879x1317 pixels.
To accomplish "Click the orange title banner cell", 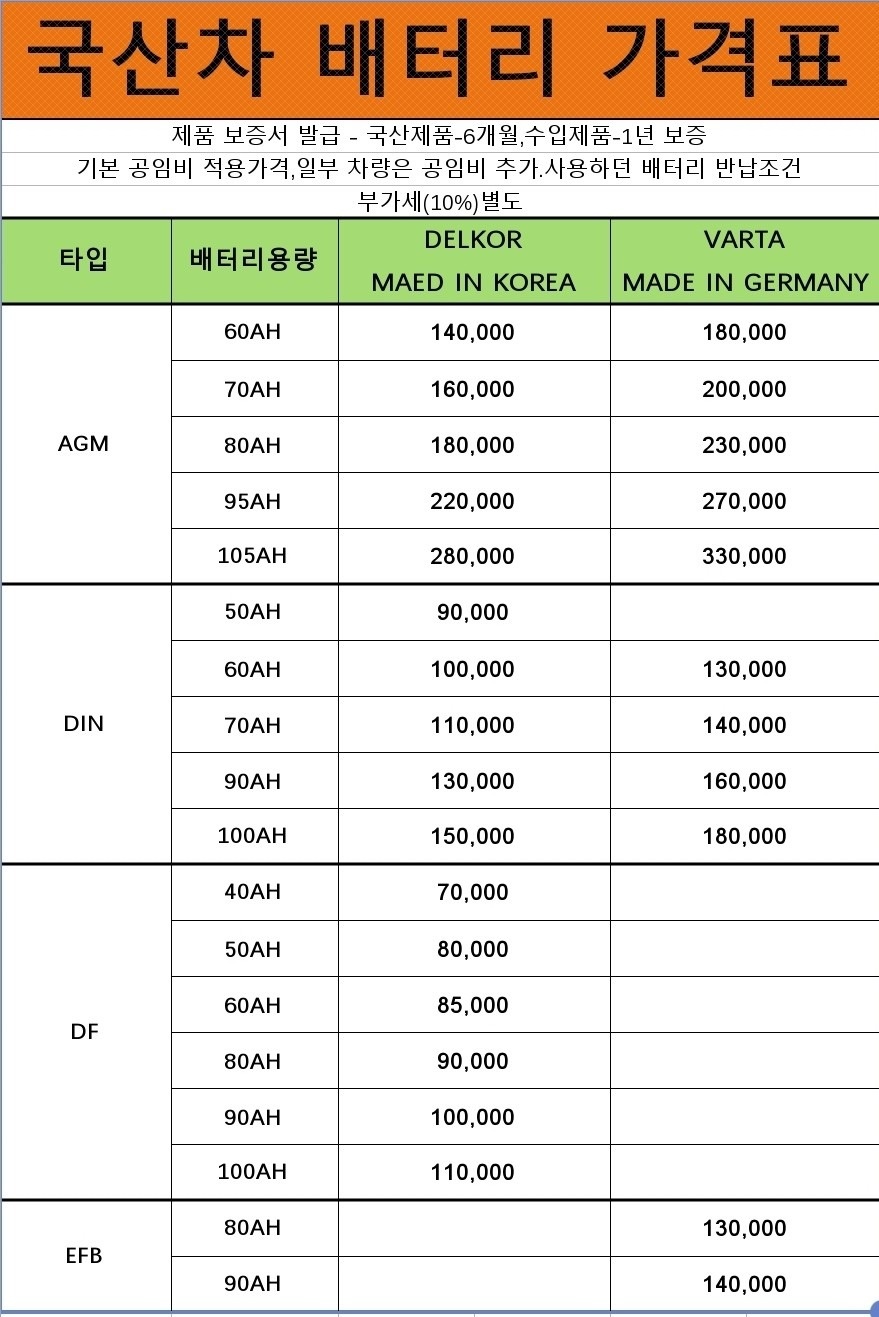I will point(439,60).
